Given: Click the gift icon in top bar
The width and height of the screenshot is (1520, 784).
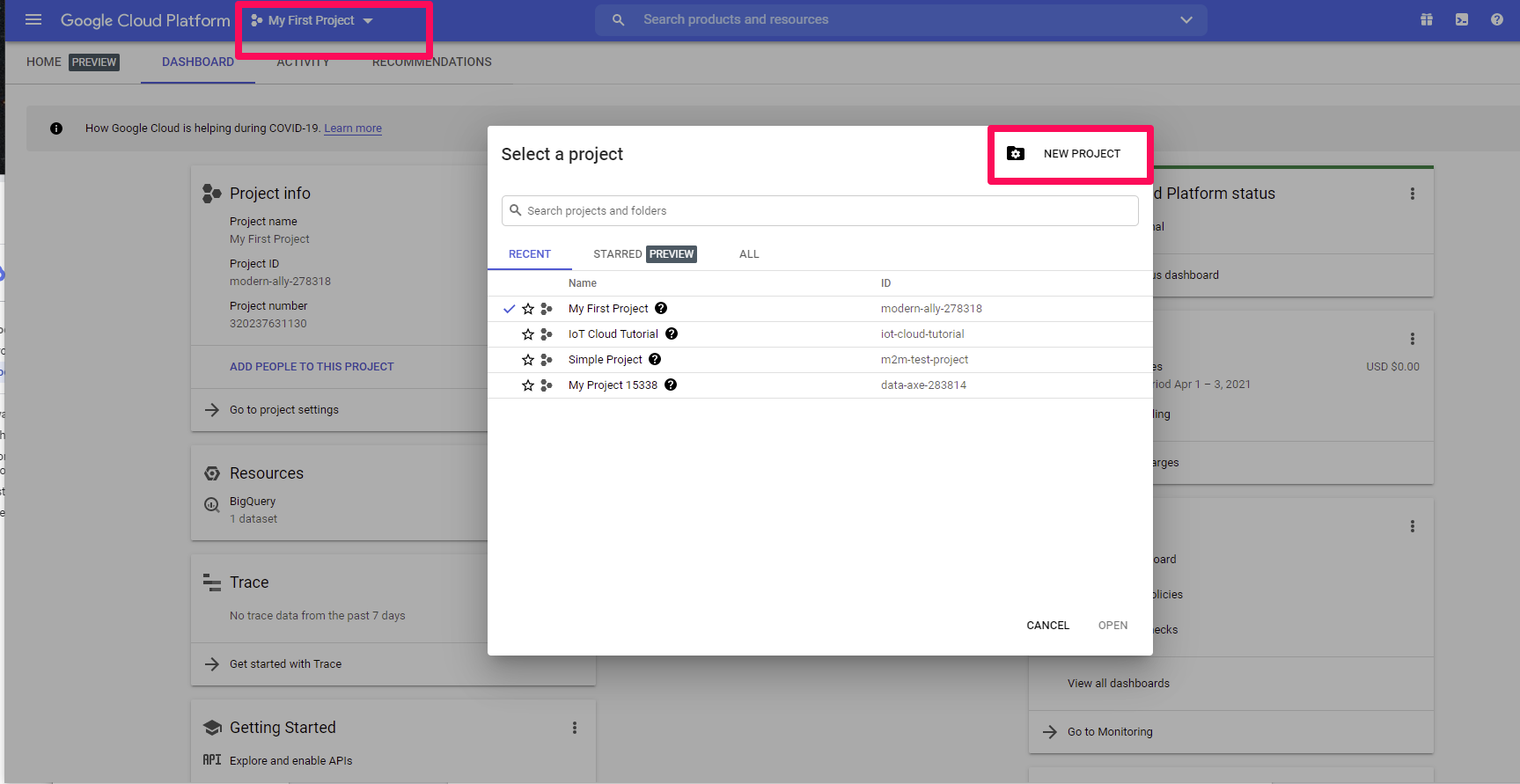Looking at the screenshot, I should pos(1427,19).
